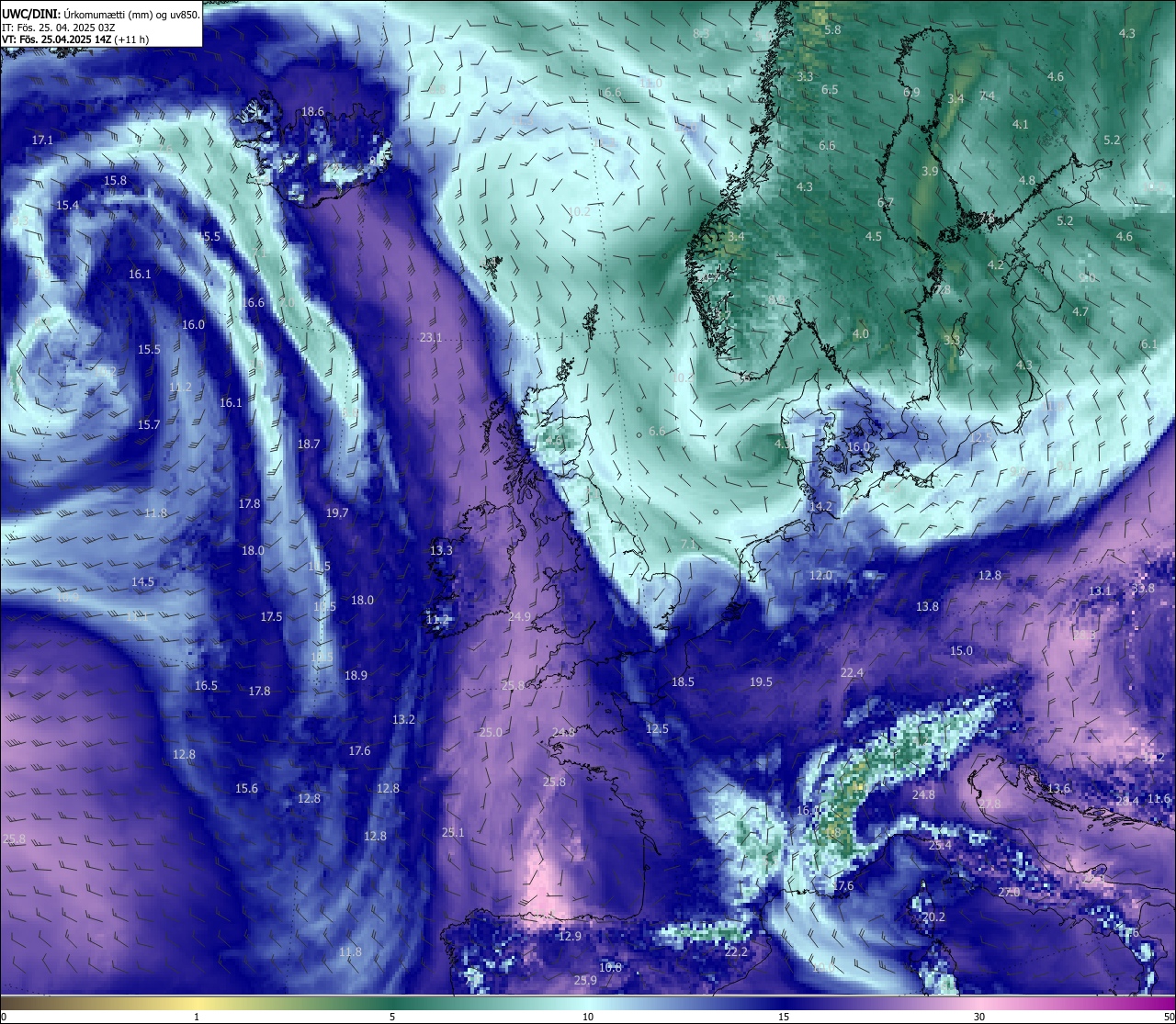This screenshot has height=1024, width=1176.
Task: Click the 12.9 value on the map
Action: click(571, 937)
